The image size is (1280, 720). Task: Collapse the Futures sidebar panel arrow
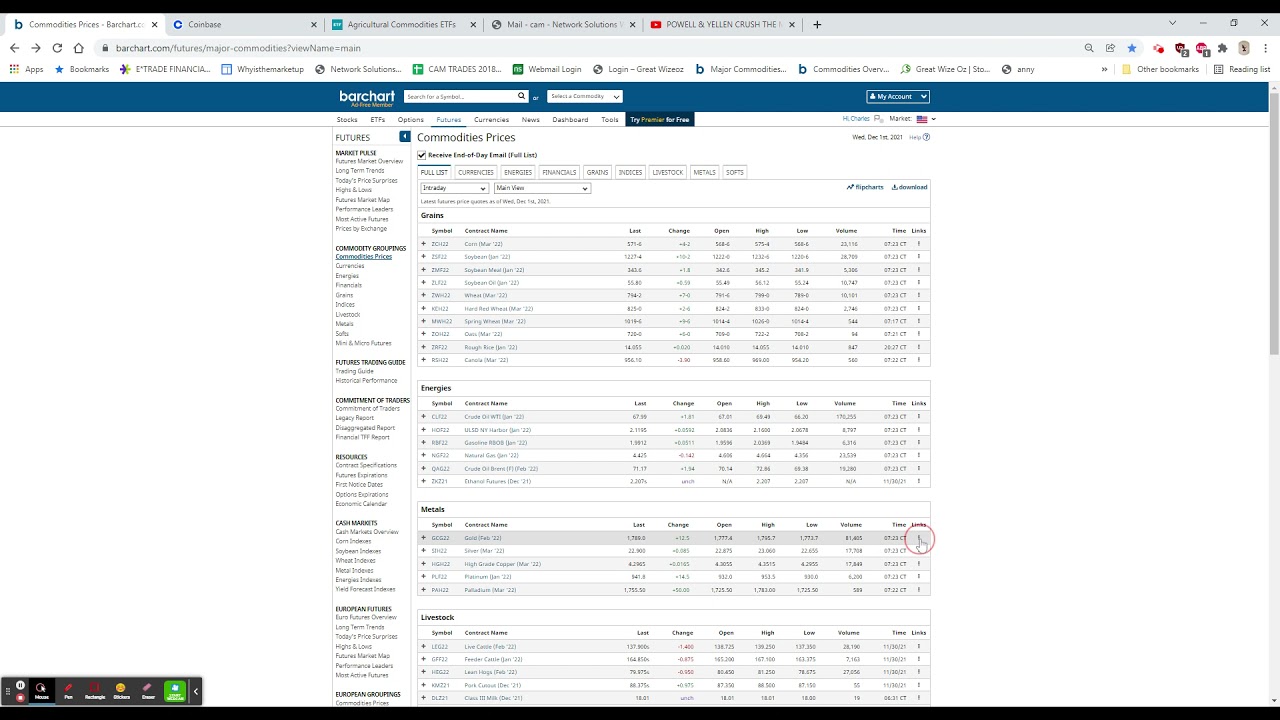(x=405, y=137)
